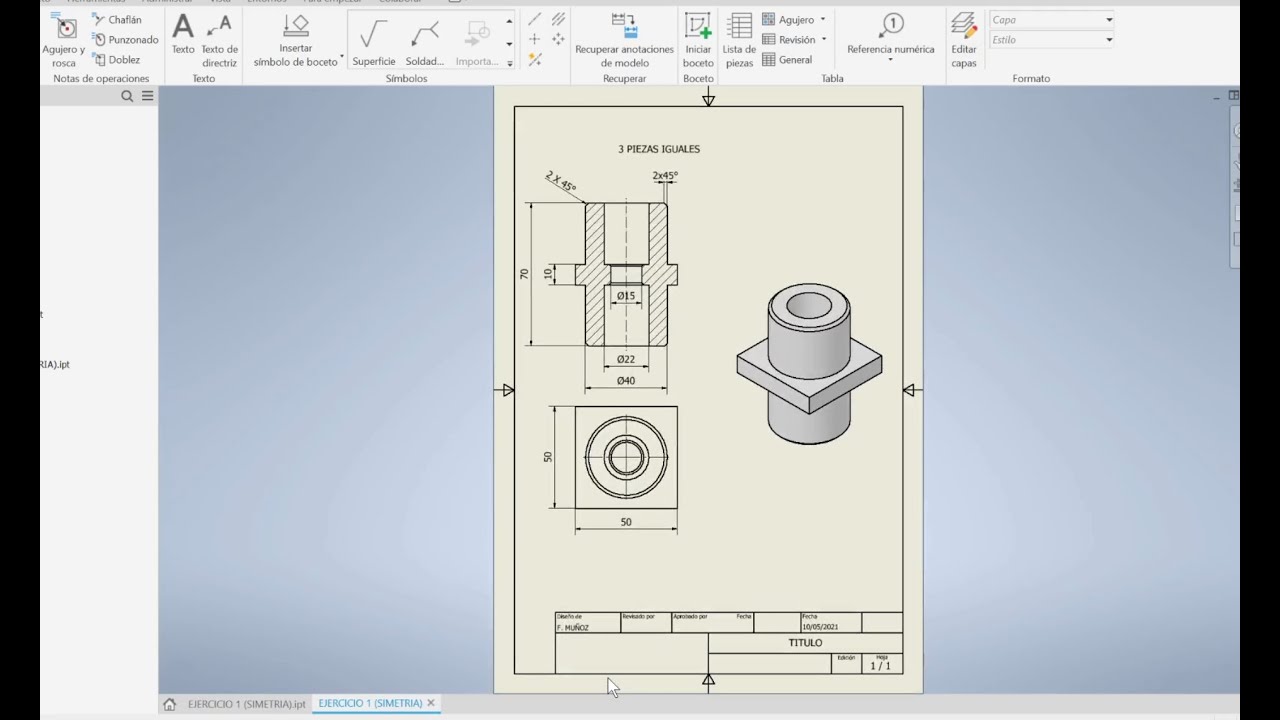Click the automated centerlines wand icon
The height and width of the screenshot is (720, 1280).
(534, 59)
